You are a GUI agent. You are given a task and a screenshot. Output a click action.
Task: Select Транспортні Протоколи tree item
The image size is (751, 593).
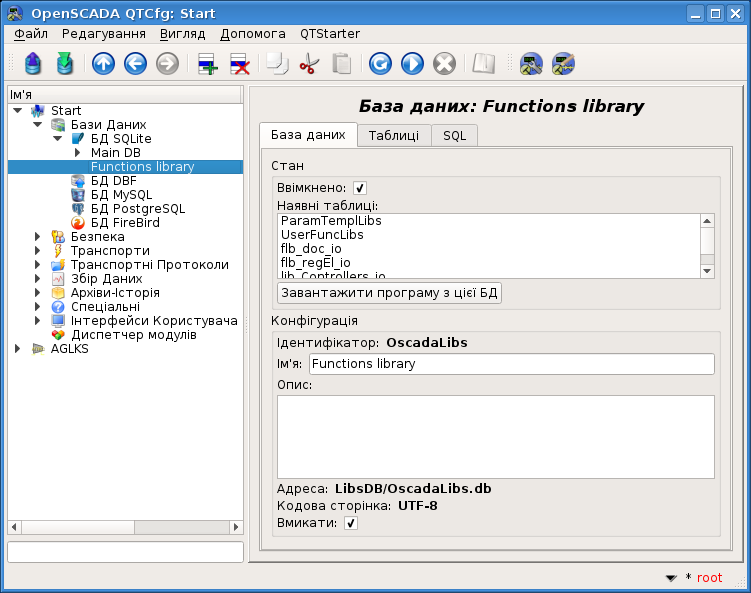pos(149,265)
